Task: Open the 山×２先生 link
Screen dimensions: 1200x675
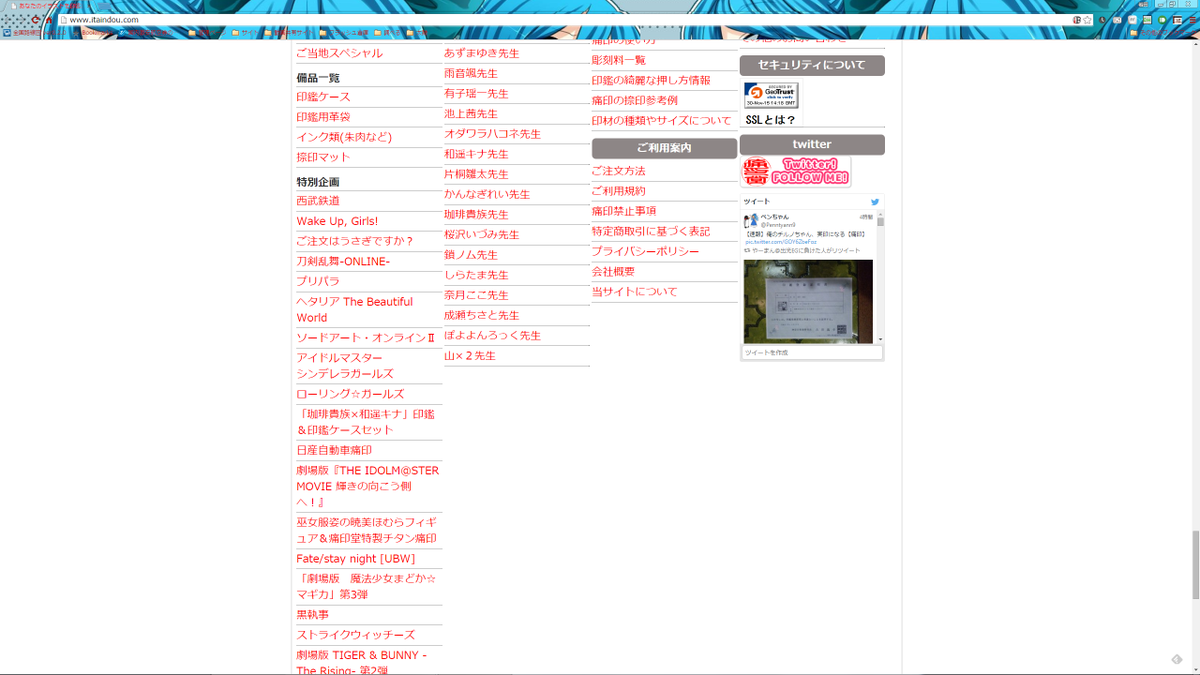Action: click(x=470, y=356)
